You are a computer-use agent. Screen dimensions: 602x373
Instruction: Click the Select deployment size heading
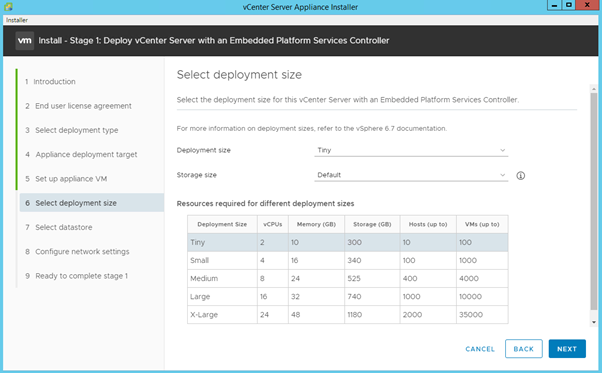click(x=239, y=74)
